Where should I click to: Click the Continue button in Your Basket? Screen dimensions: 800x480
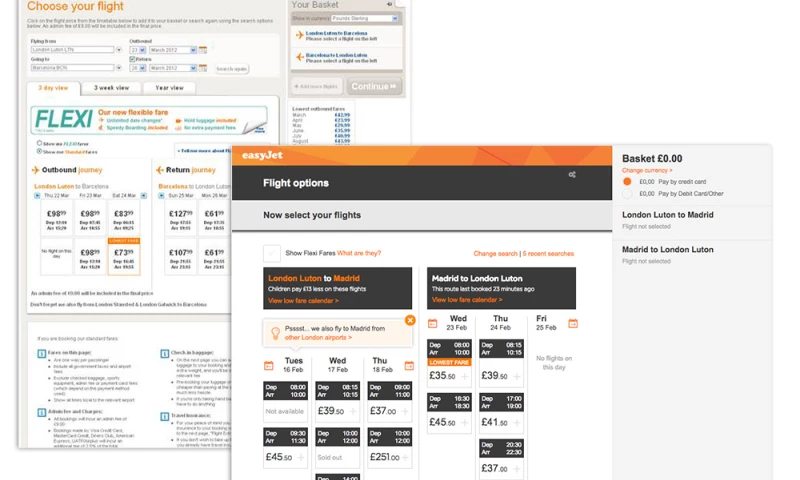click(x=374, y=86)
